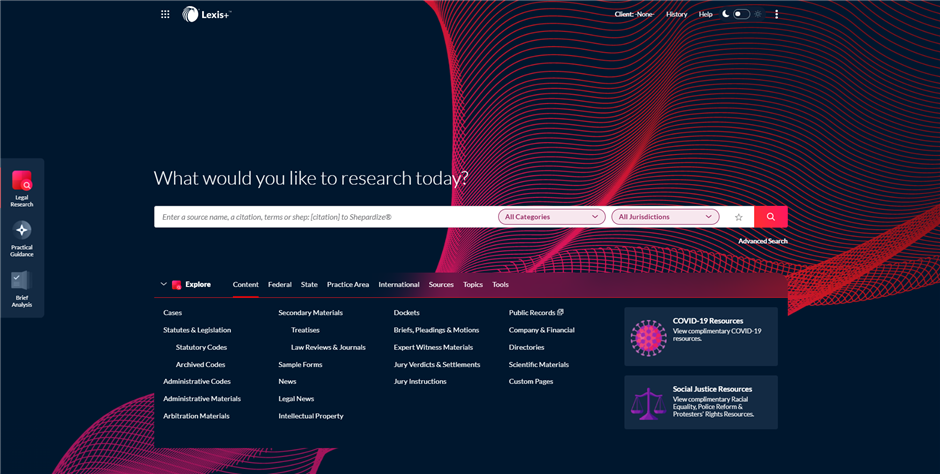The height and width of the screenshot is (474, 940).
Task: Open Archived Codes
Action: point(201,364)
